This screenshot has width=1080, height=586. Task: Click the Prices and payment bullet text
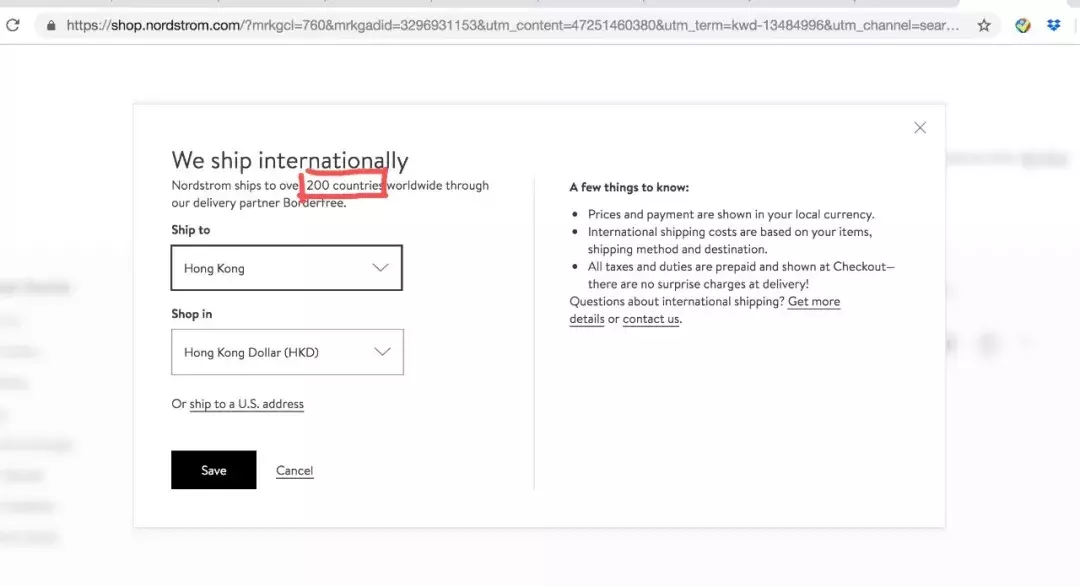(731, 214)
